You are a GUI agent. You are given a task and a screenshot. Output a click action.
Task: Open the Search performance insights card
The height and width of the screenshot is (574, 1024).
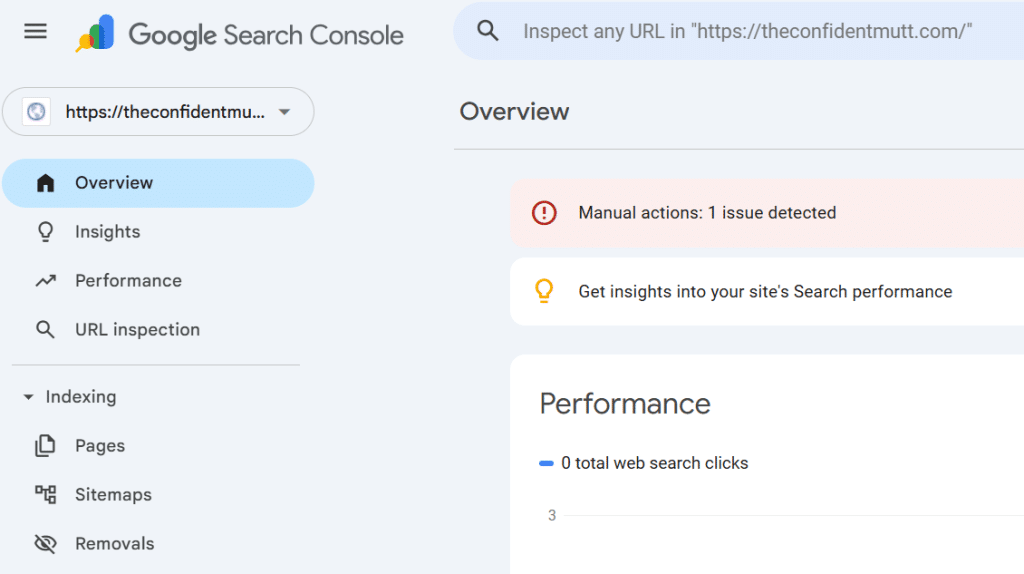(x=767, y=291)
